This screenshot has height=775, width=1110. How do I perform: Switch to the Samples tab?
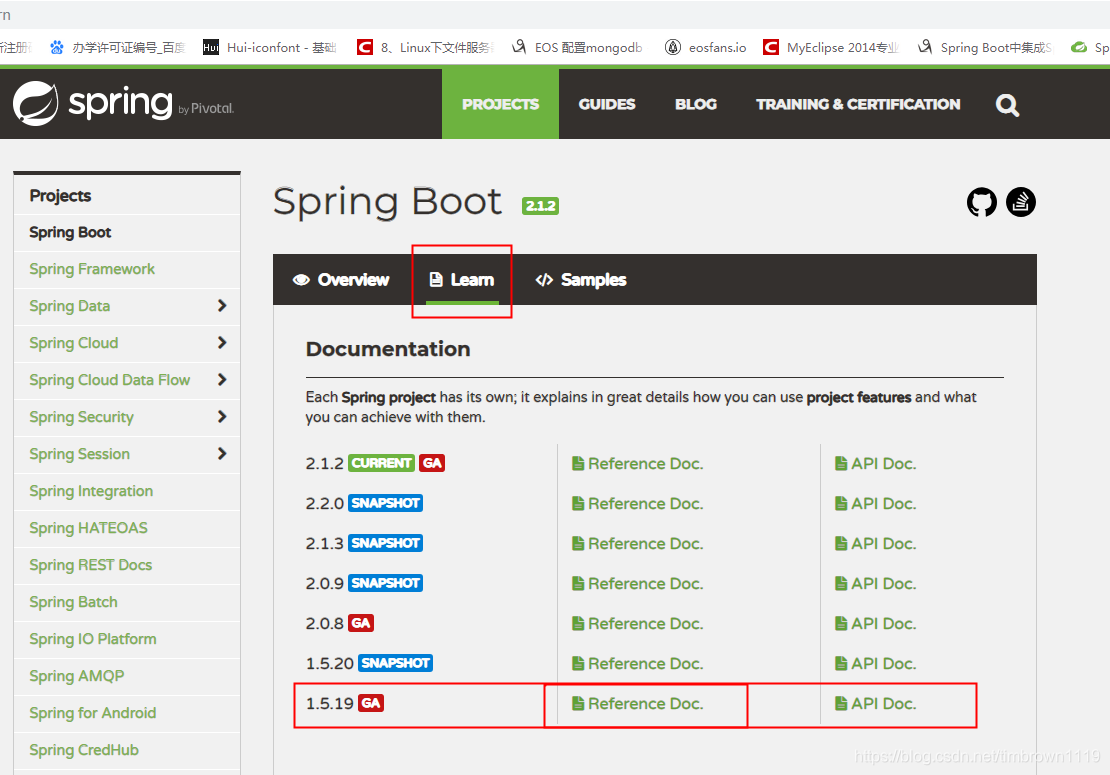(x=580, y=280)
